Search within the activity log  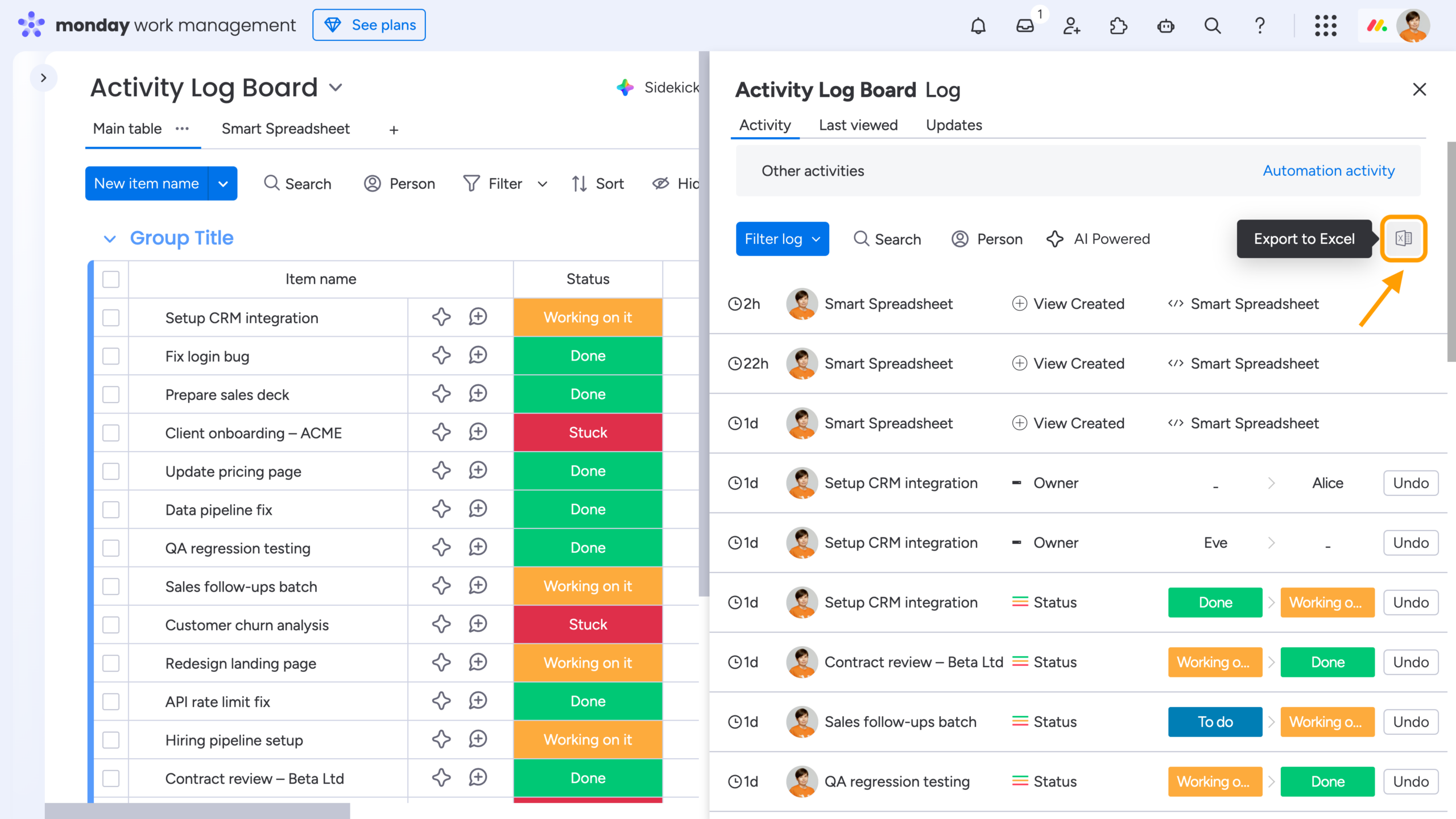coord(887,239)
